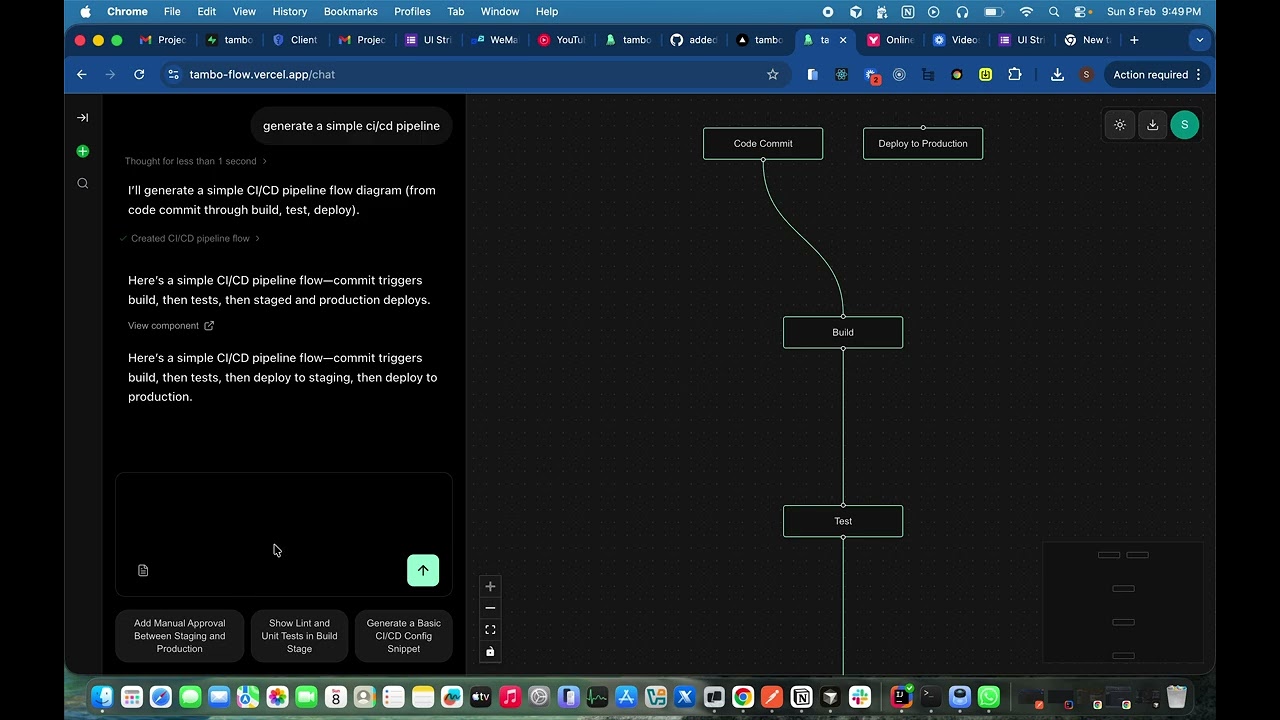Select 'Show Lint and Unit Tests in Build Stage' suggestion

(x=299, y=636)
